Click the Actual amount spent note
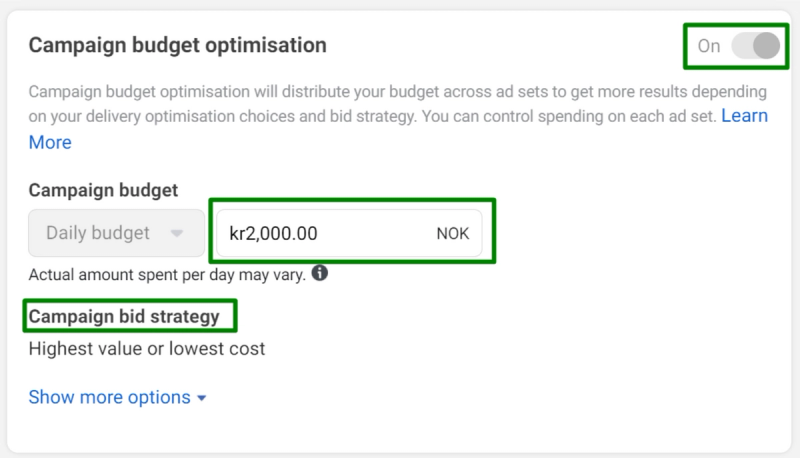Screen dimensions: 800x458 tap(167, 274)
